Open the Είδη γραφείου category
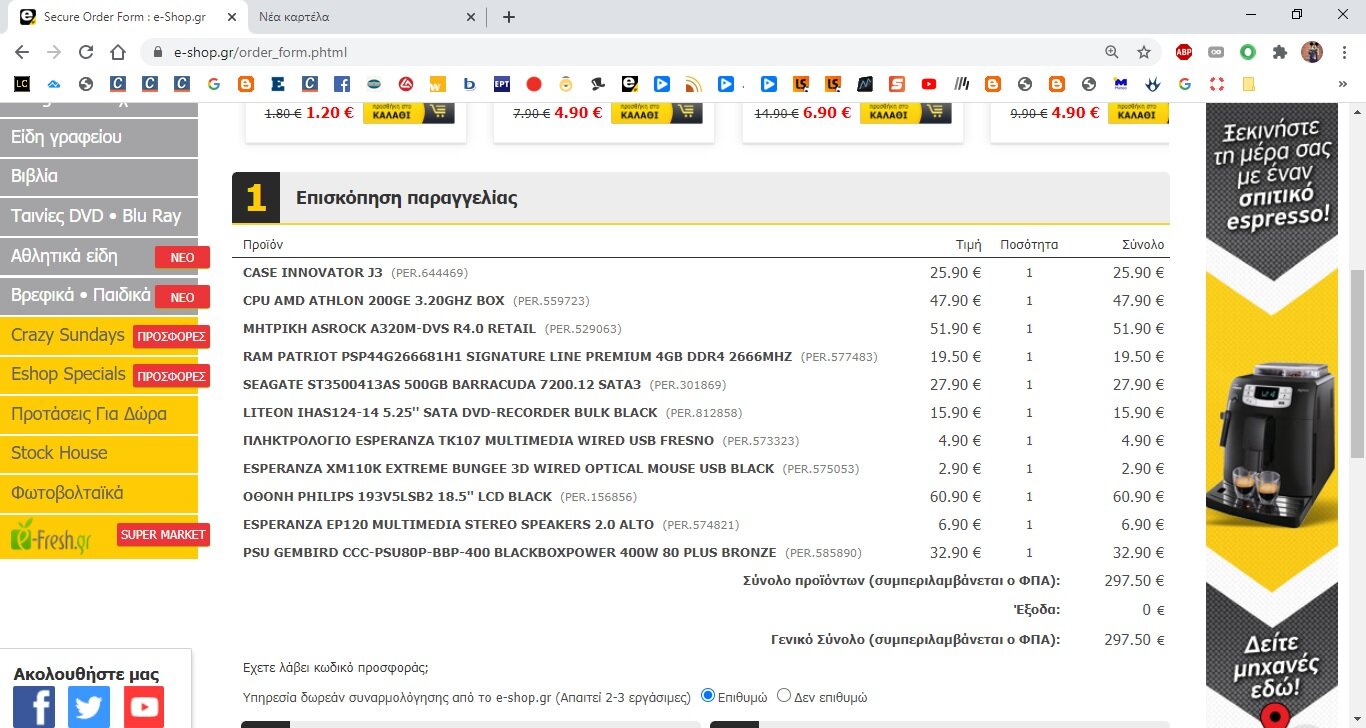Viewport: 1366px width, 728px height. (99, 137)
